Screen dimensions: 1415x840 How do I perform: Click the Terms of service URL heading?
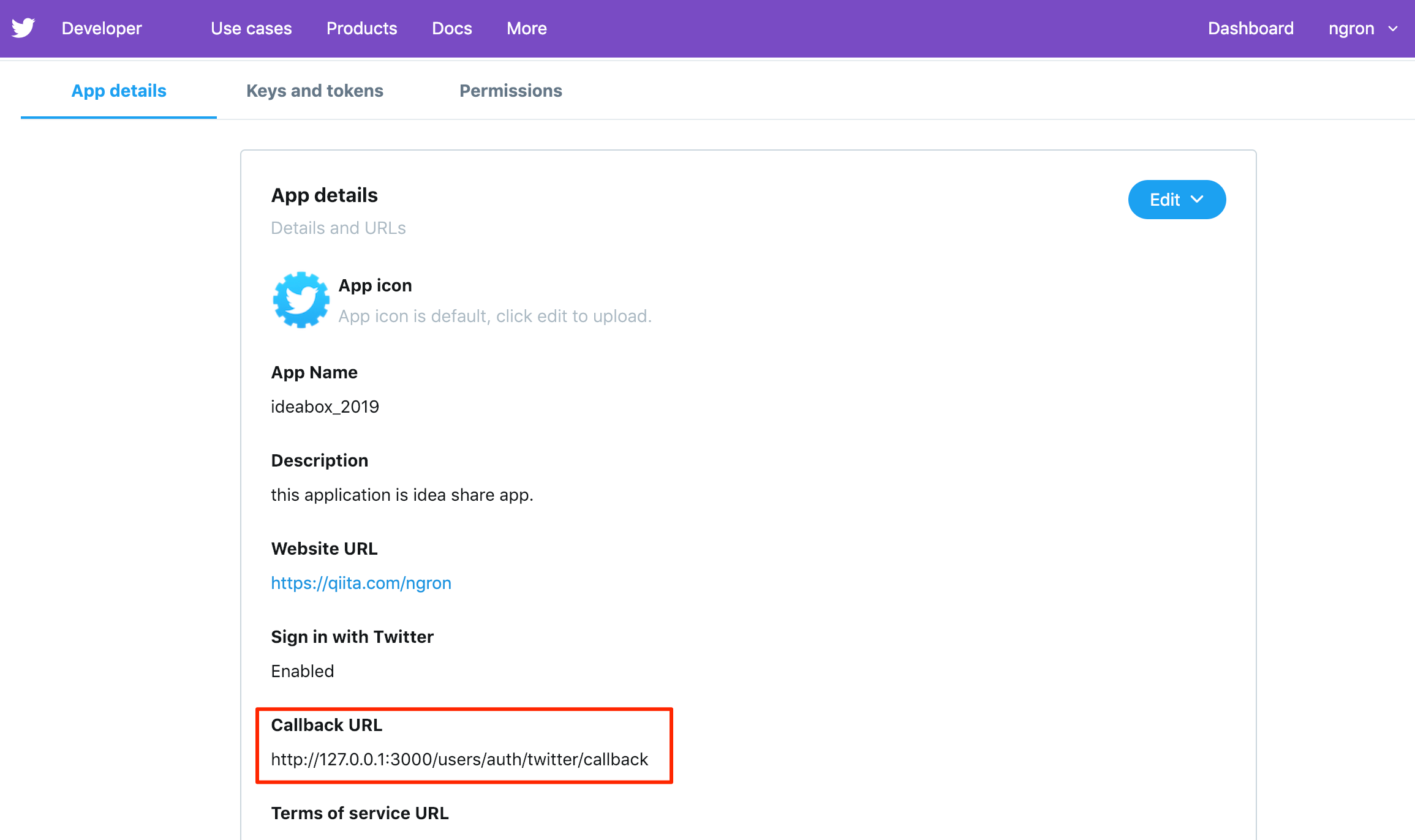point(360,813)
